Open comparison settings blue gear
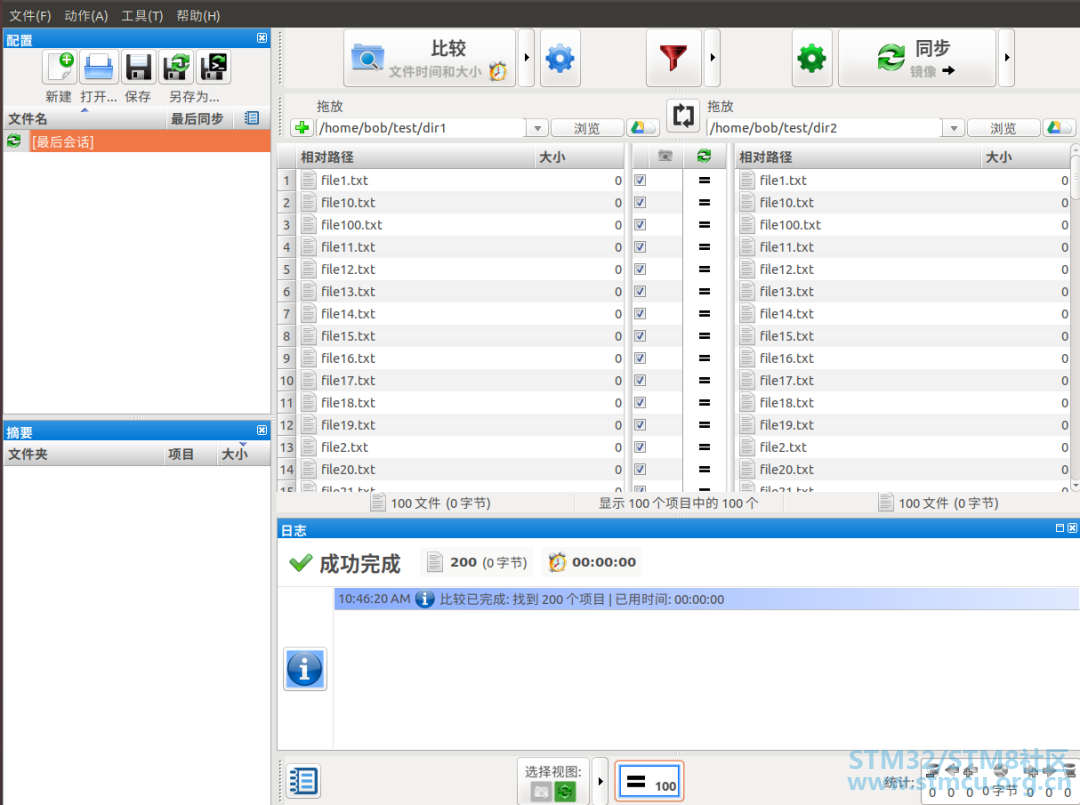The width and height of the screenshot is (1080, 805). [x=560, y=58]
